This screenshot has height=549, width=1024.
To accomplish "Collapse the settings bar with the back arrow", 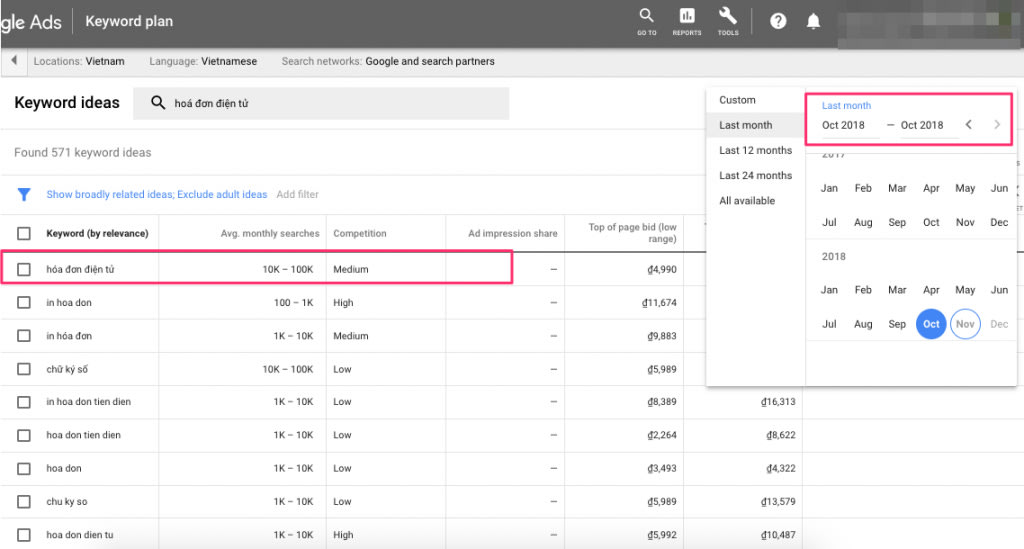I will pyautogui.click(x=14, y=61).
